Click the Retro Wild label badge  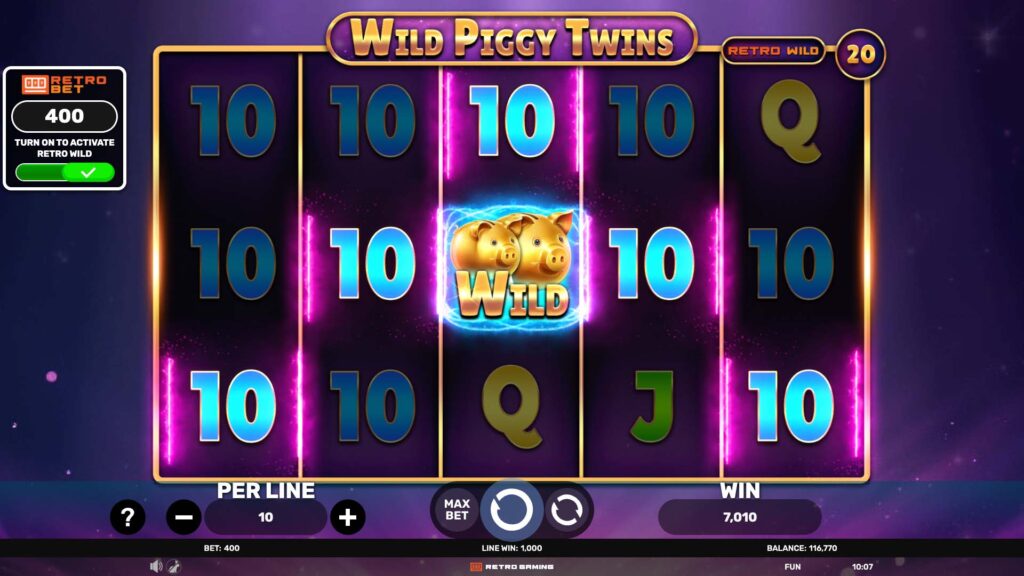pos(773,50)
